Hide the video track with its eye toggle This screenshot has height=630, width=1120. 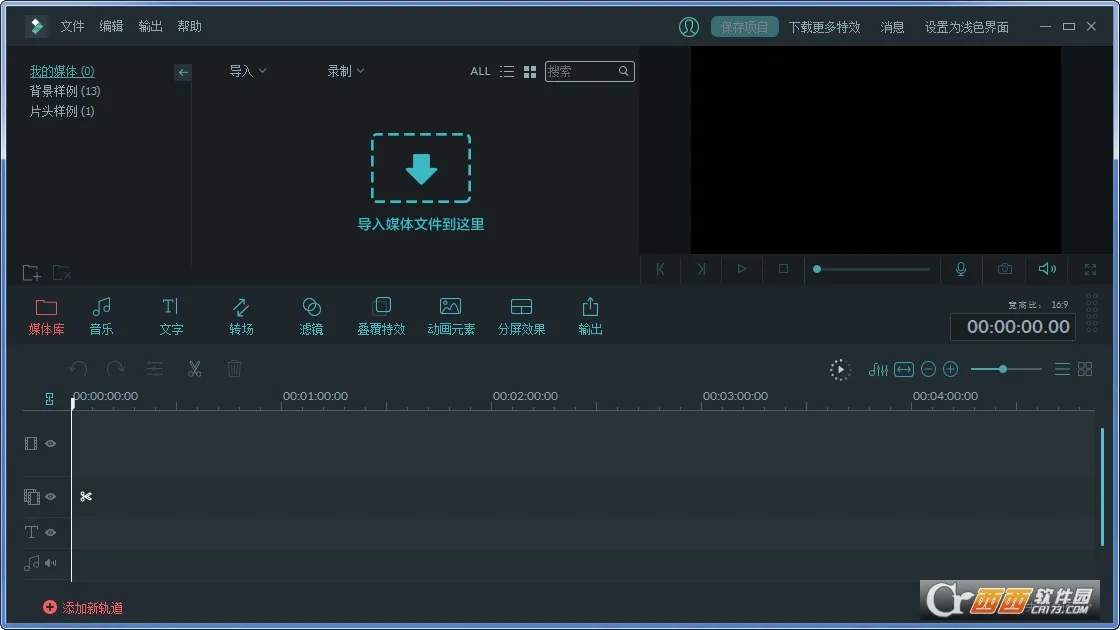coord(51,444)
